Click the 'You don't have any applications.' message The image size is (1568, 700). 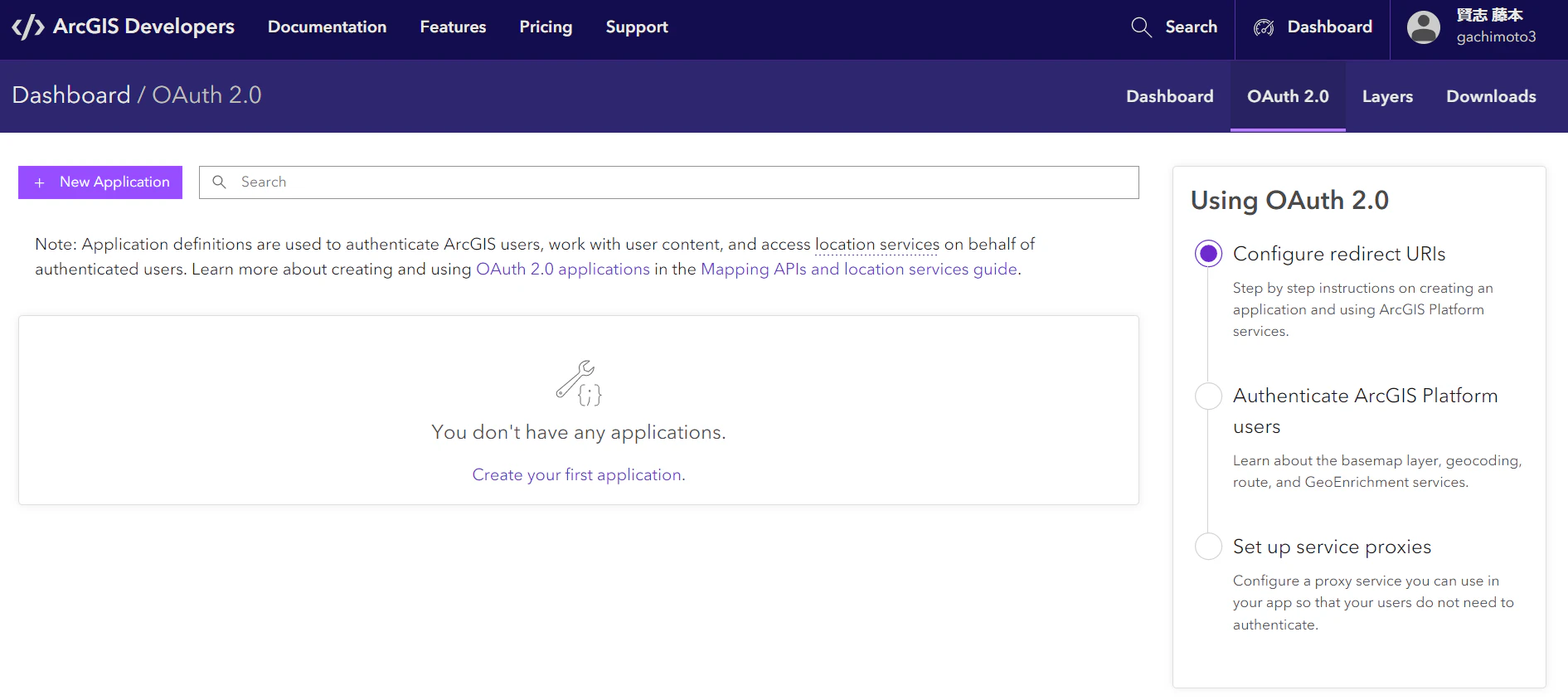pyautogui.click(x=579, y=433)
